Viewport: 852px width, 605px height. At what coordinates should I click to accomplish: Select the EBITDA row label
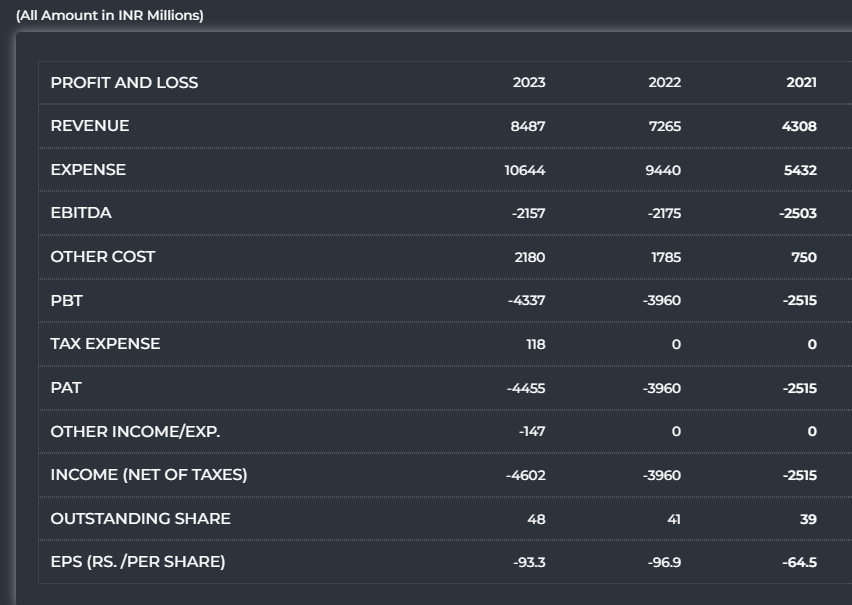click(81, 213)
